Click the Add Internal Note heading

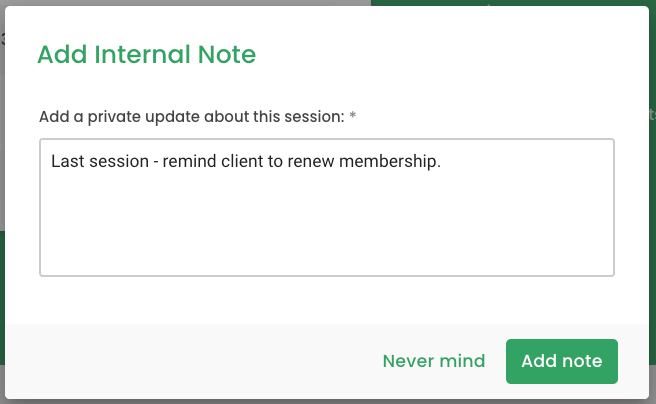point(146,54)
